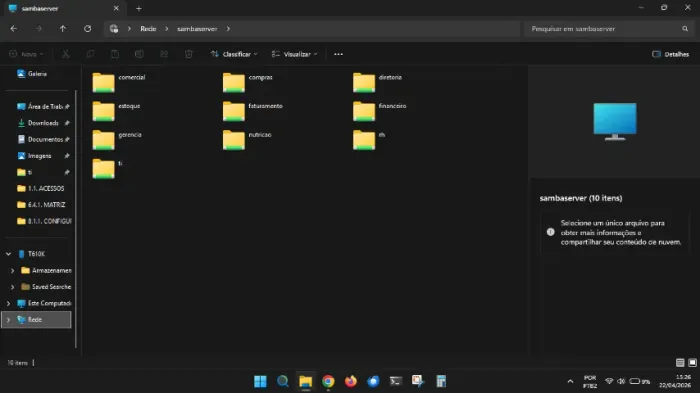This screenshot has height=393, width=700.
Task: Open the Windows Start menu
Action: (260, 381)
